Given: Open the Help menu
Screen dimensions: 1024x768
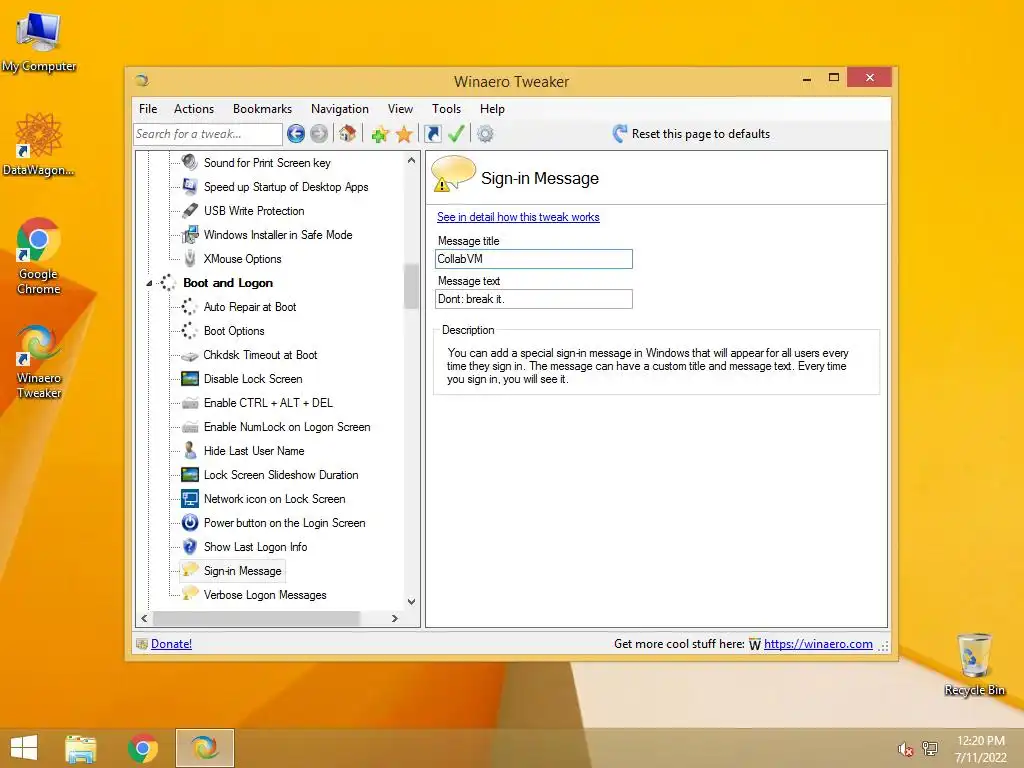Looking at the screenshot, I should click(x=492, y=109).
